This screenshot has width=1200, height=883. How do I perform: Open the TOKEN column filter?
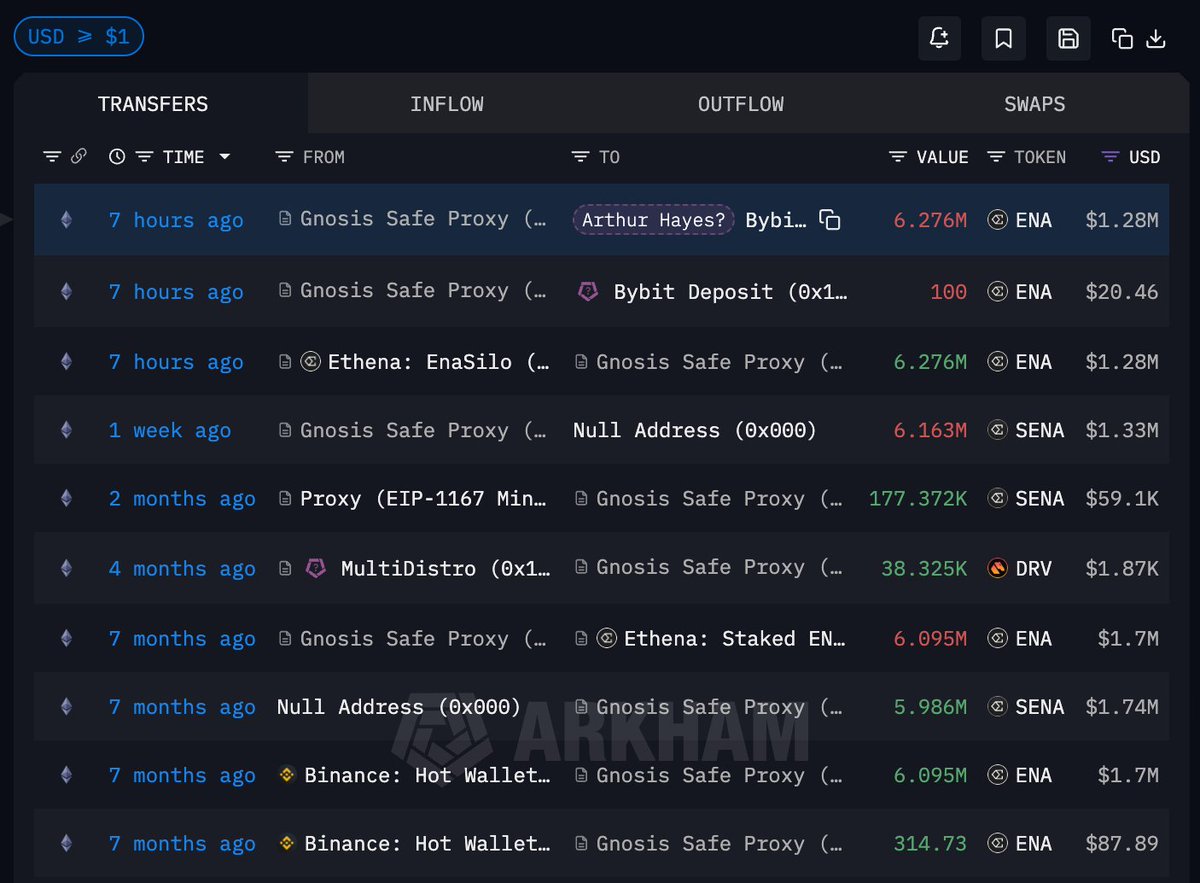996,157
